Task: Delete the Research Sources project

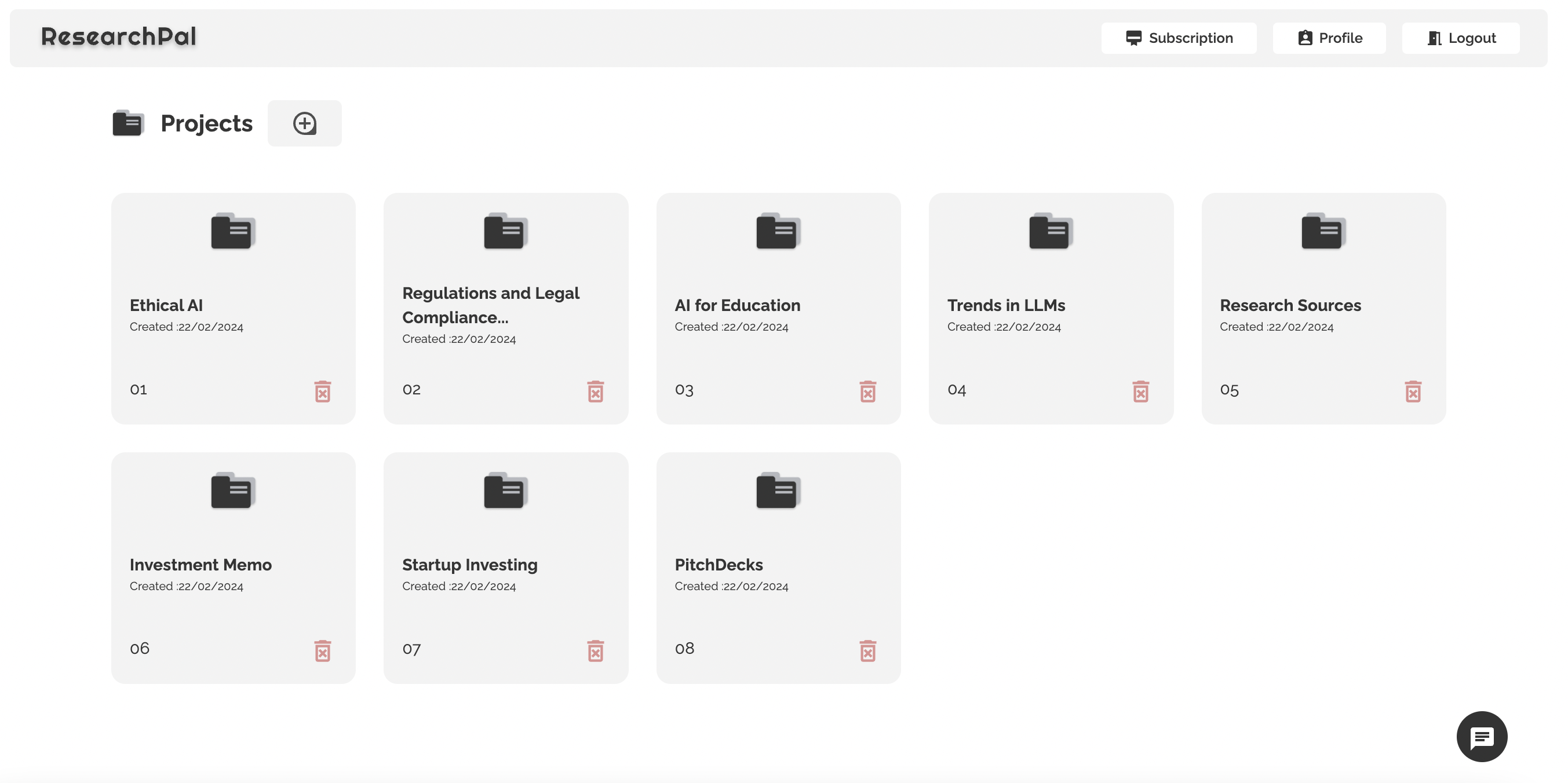Action: [x=1413, y=391]
